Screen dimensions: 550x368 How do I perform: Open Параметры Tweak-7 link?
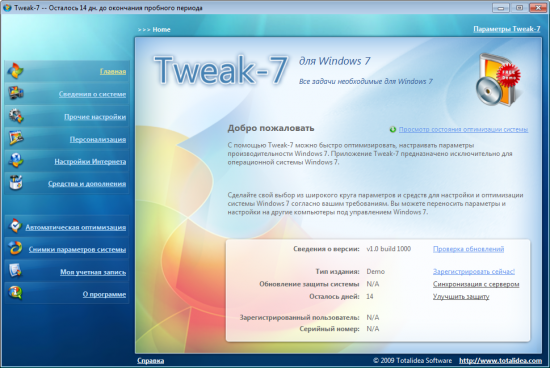point(507,29)
